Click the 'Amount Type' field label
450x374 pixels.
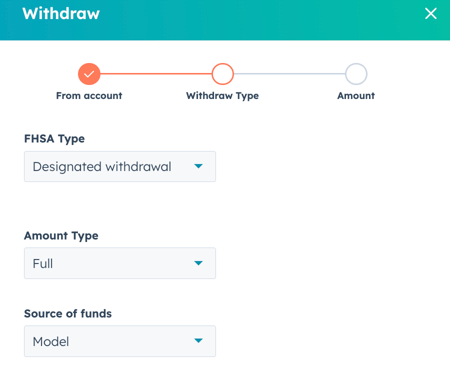61,236
